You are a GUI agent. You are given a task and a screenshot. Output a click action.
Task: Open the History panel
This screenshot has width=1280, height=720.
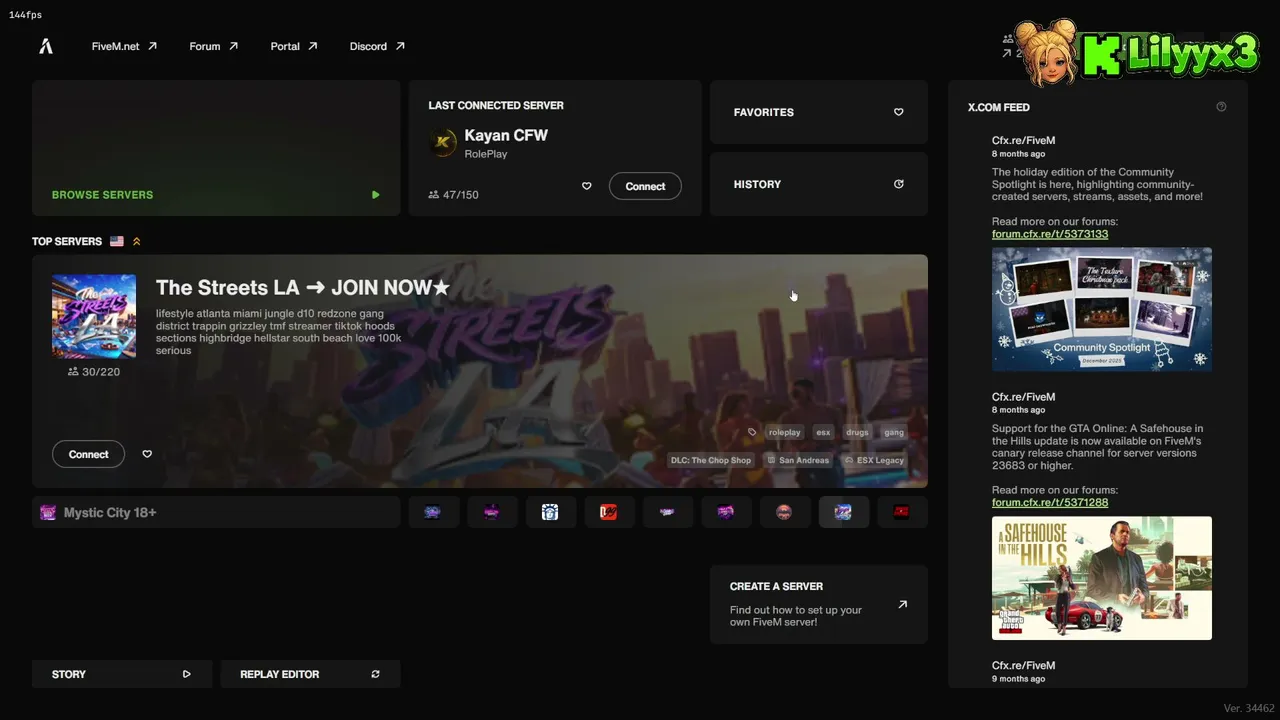pyautogui.click(x=819, y=184)
